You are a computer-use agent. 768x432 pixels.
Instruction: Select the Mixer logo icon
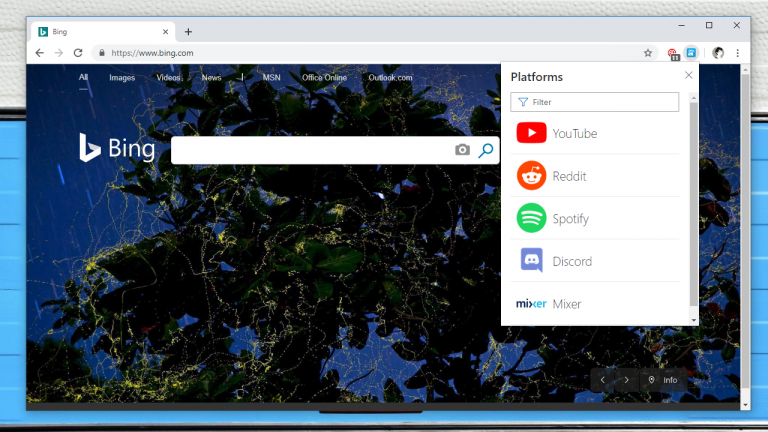(x=531, y=304)
